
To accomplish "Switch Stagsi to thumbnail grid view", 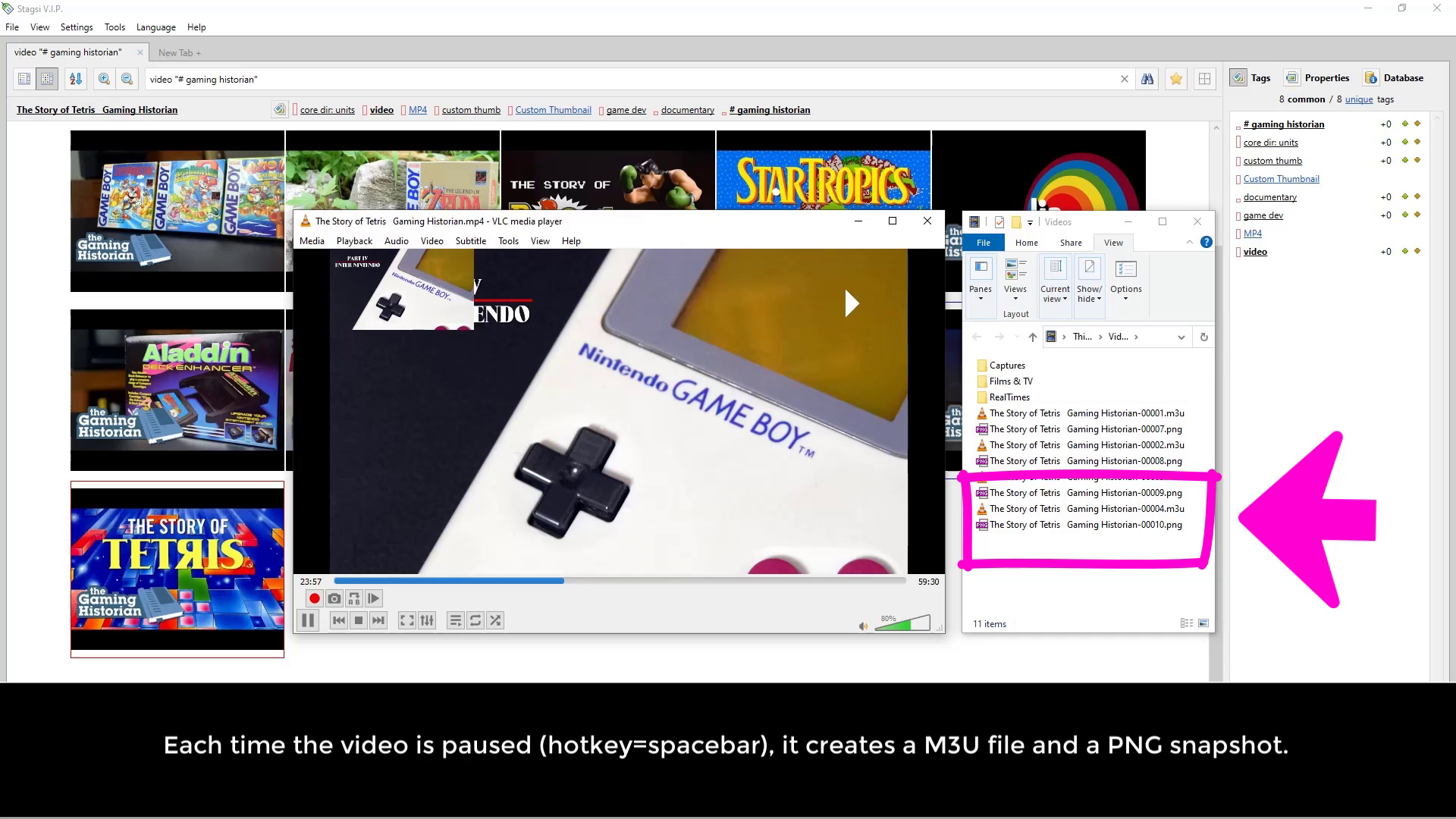I will point(47,79).
